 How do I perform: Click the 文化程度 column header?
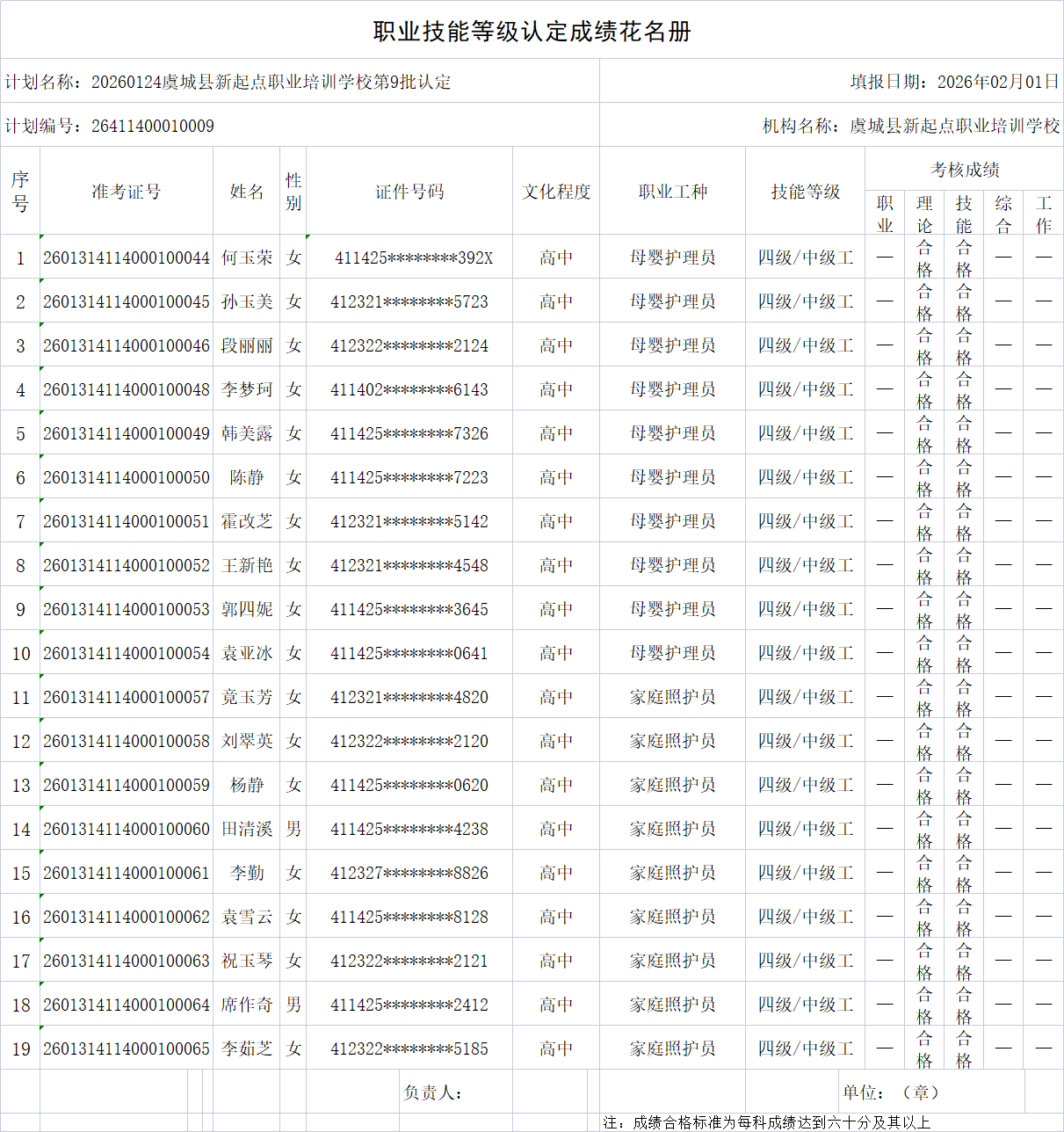[556, 191]
